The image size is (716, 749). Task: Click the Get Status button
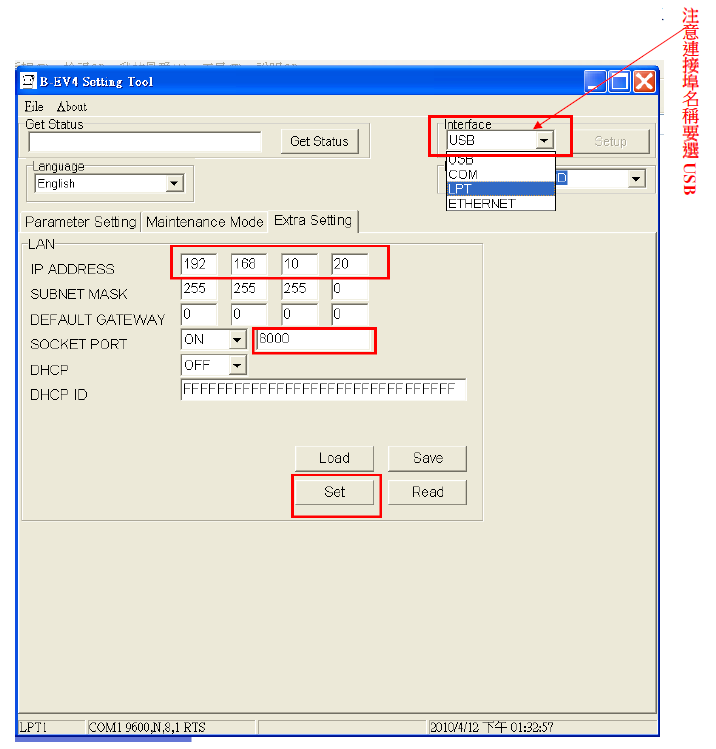click(x=319, y=142)
